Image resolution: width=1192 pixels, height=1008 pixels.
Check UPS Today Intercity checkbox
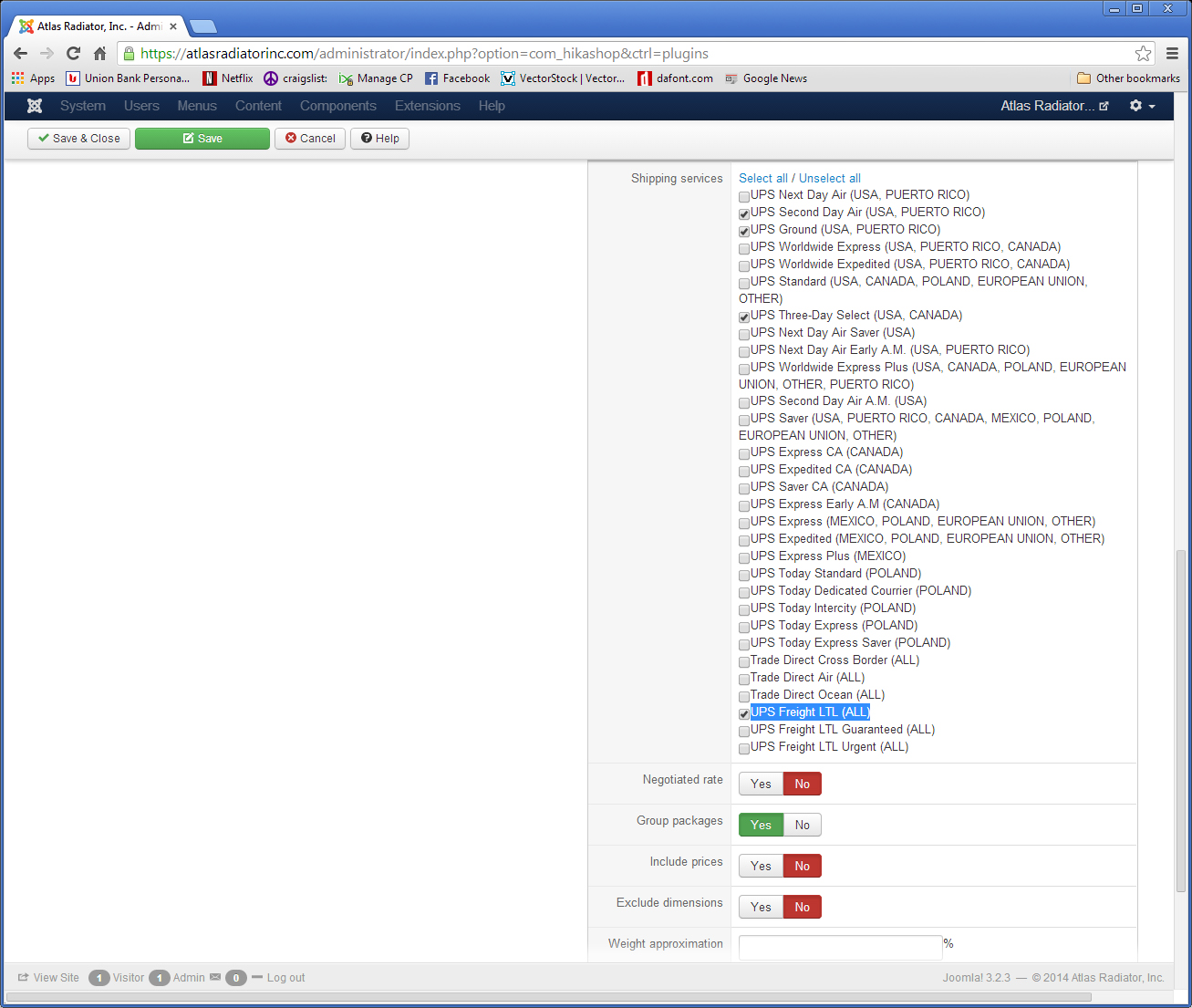pos(744,609)
